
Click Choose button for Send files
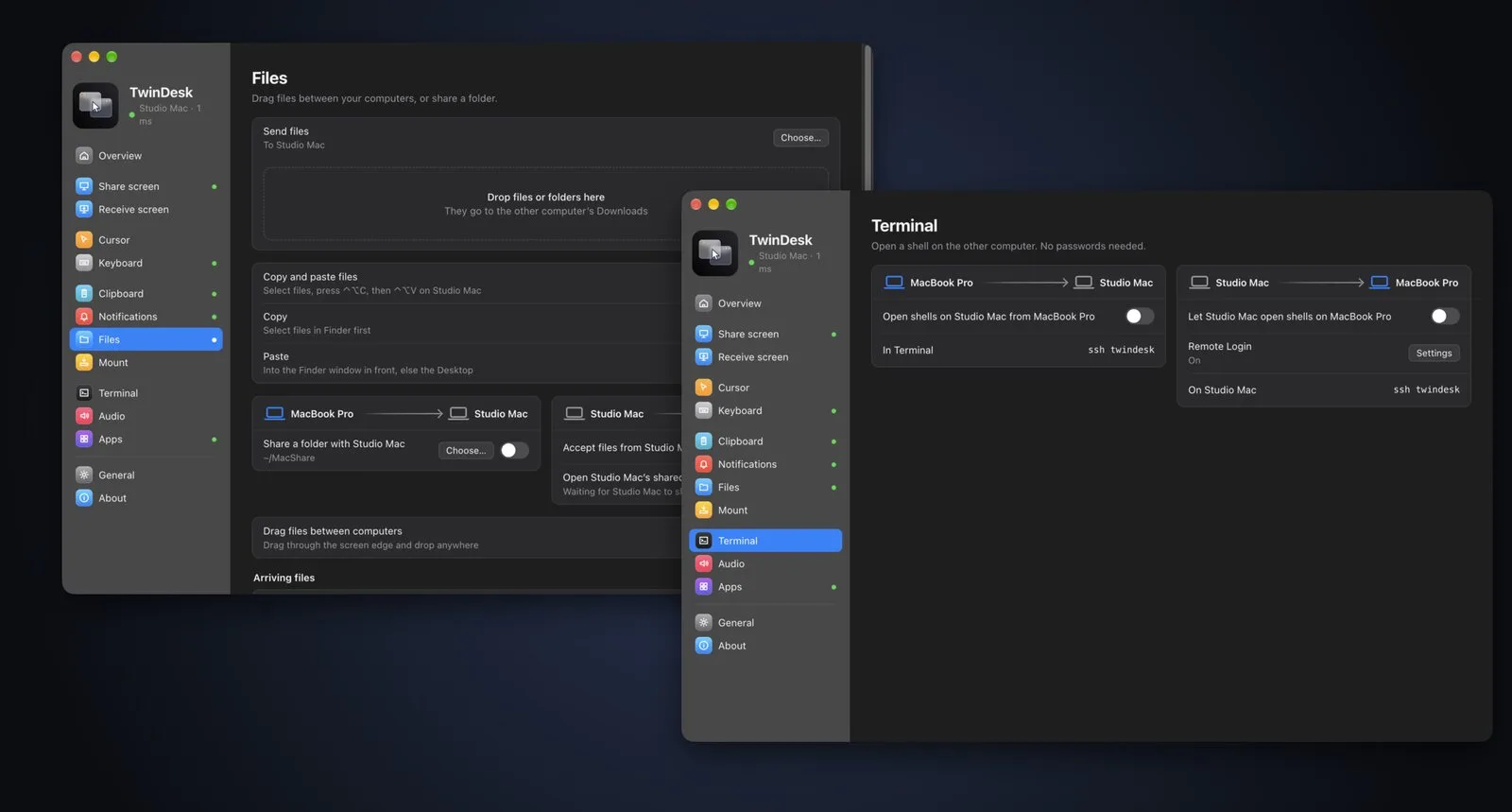(x=800, y=138)
